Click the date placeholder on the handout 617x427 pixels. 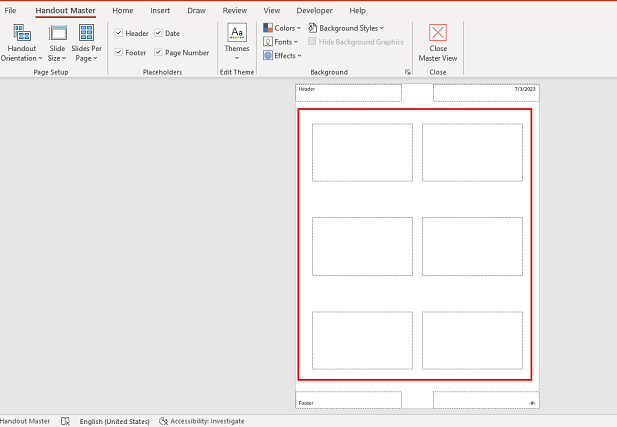coord(486,93)
